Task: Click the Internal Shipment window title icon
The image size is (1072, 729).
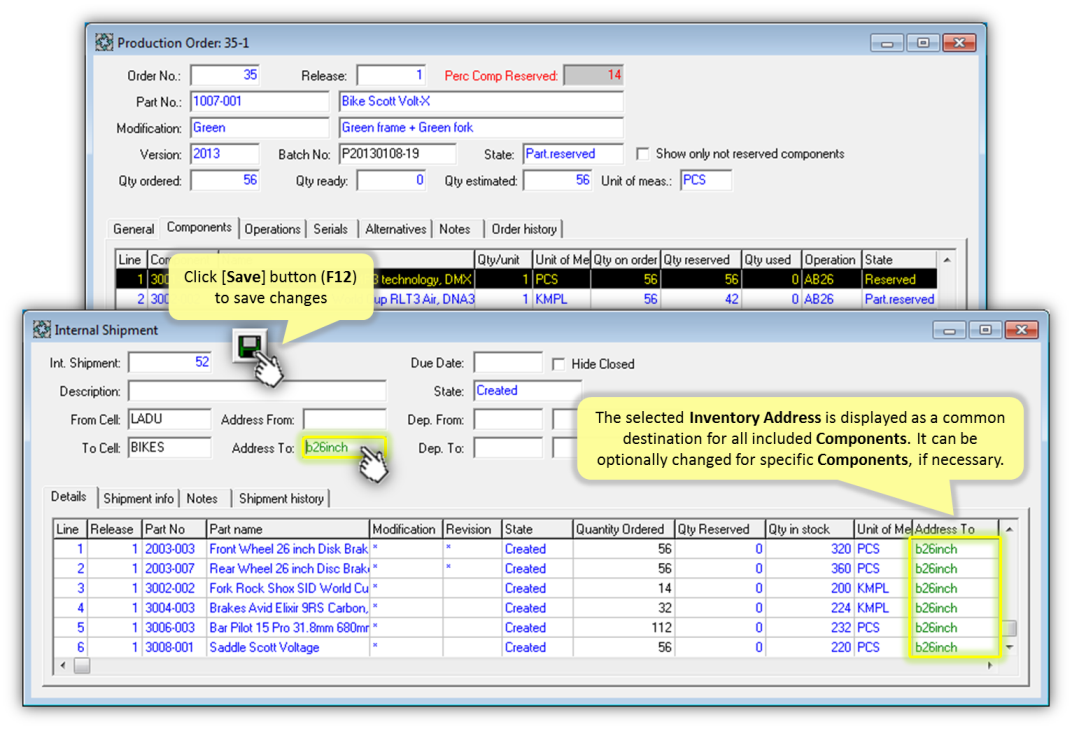Action: pos(42,329)
